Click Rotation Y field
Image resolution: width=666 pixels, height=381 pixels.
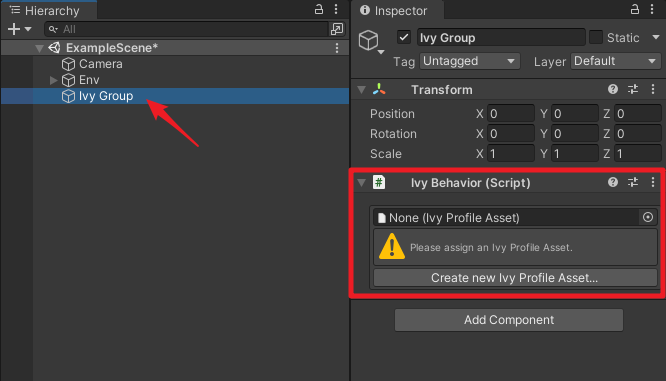(x=575, y=133)
